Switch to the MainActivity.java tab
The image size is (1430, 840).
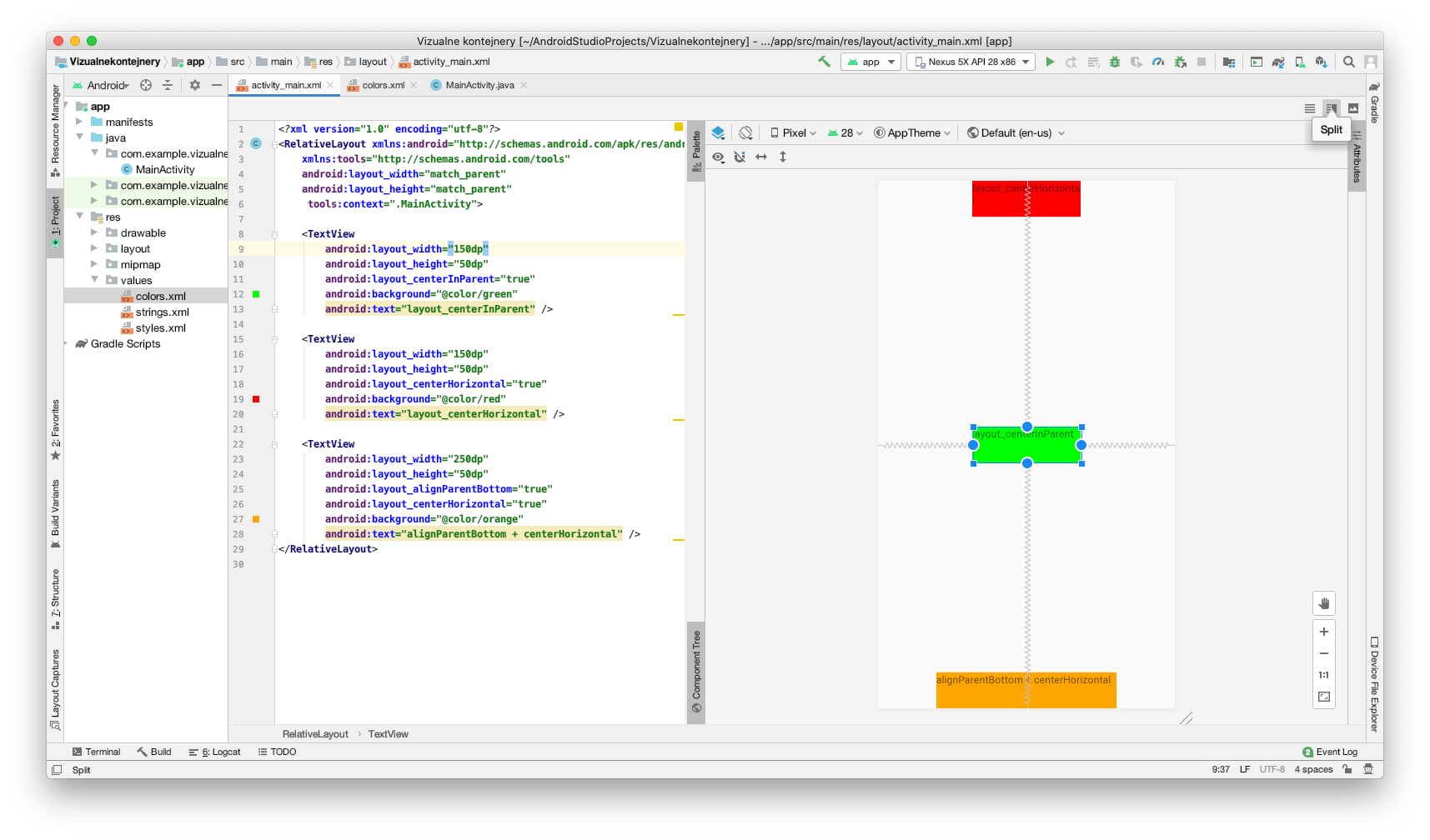pos(479,85)
